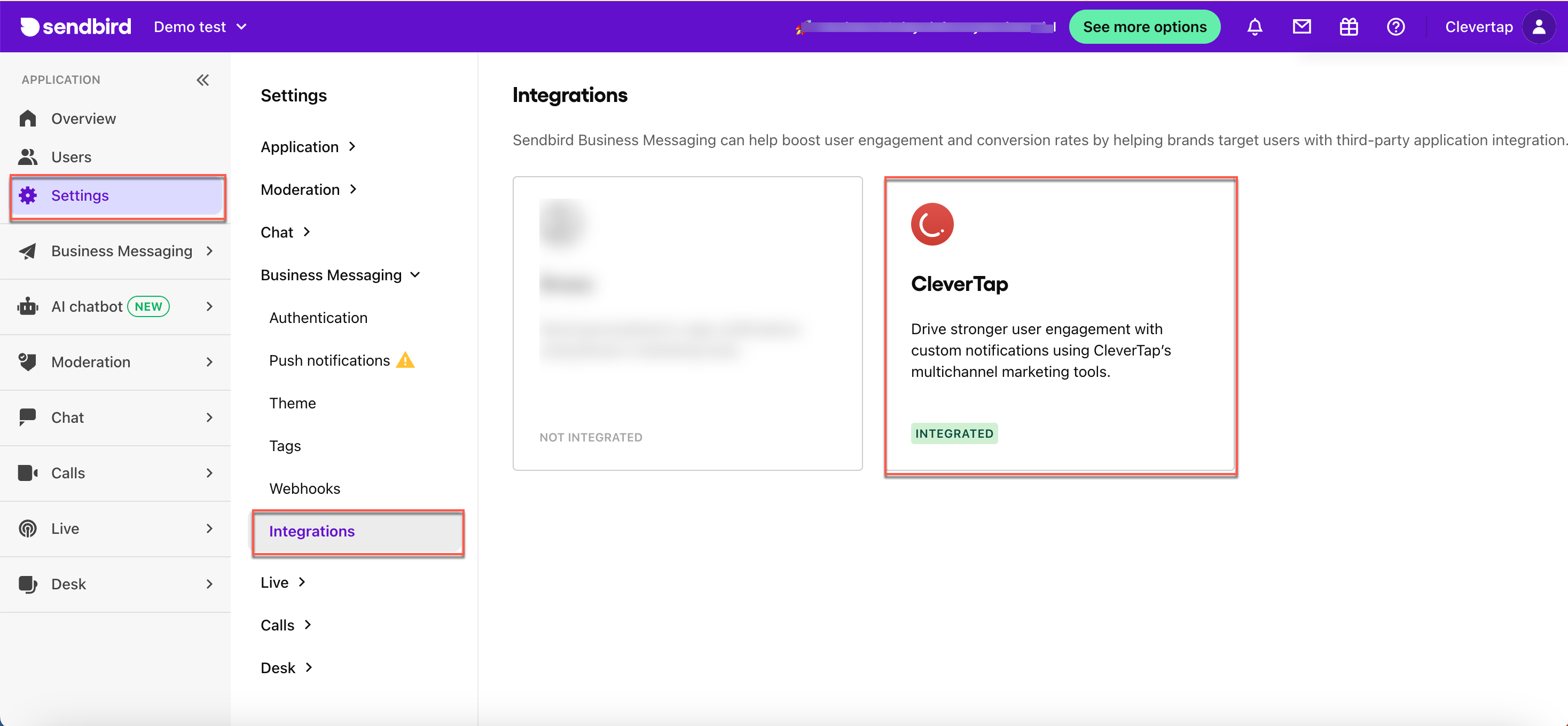Open the notifications bell

pos(1255,27)
